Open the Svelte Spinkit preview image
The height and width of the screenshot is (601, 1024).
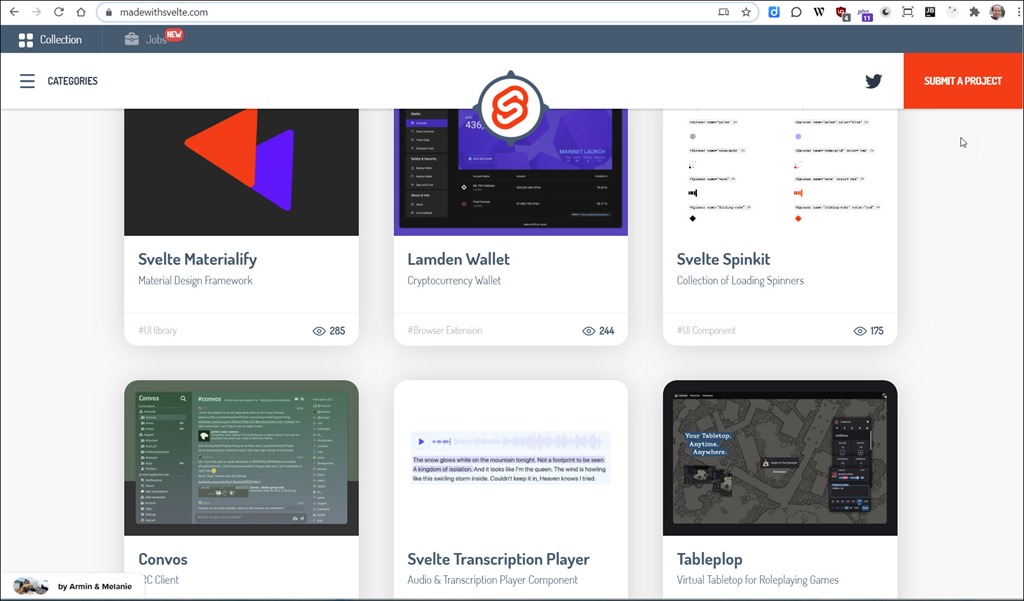pyautogui.click(x=780, y=172)
